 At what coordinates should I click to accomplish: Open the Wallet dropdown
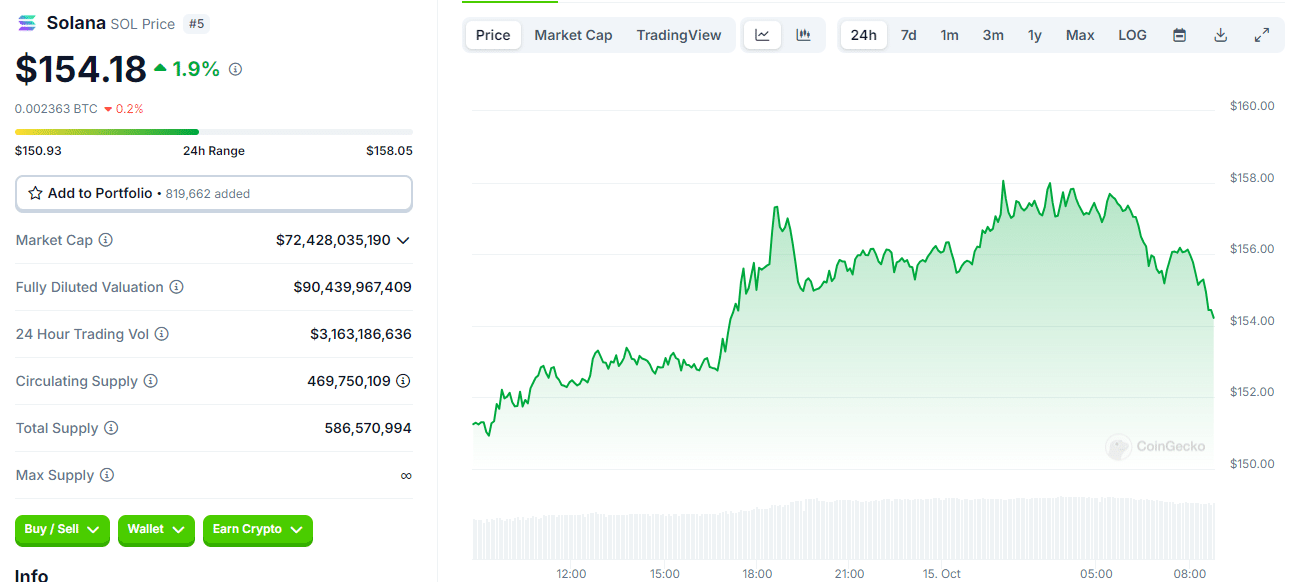(x=156, y=530)
